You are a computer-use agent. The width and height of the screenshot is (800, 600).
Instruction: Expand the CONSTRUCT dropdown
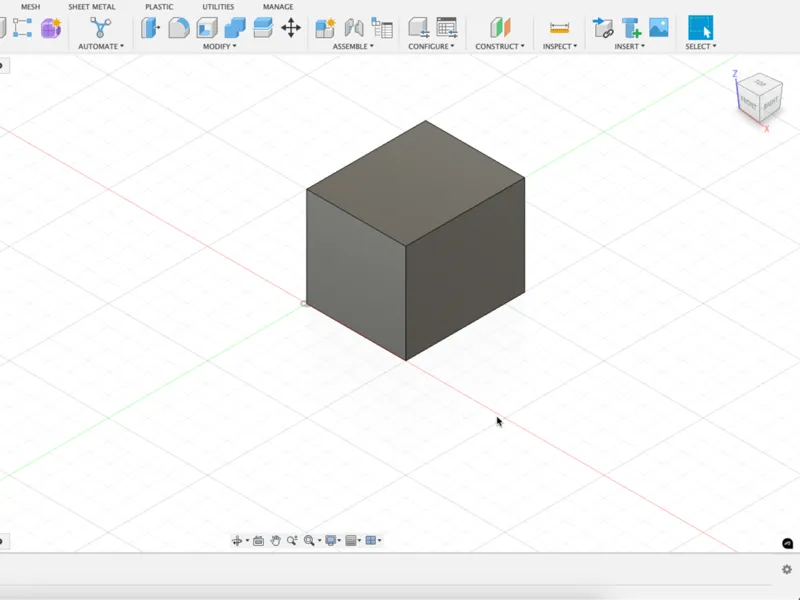(500, 46)
